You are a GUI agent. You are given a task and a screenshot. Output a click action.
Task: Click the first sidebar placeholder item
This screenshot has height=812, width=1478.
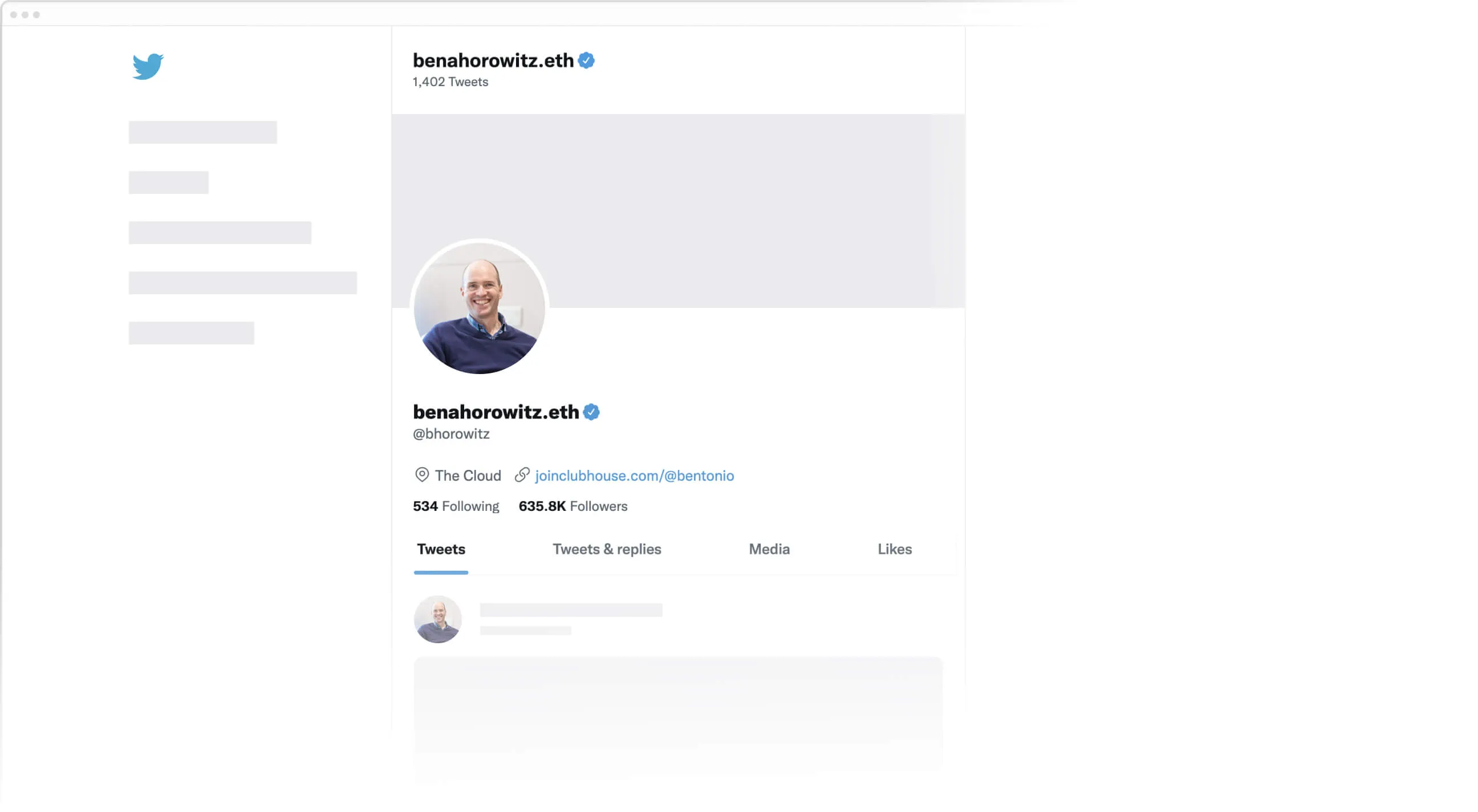click(202, 132)
